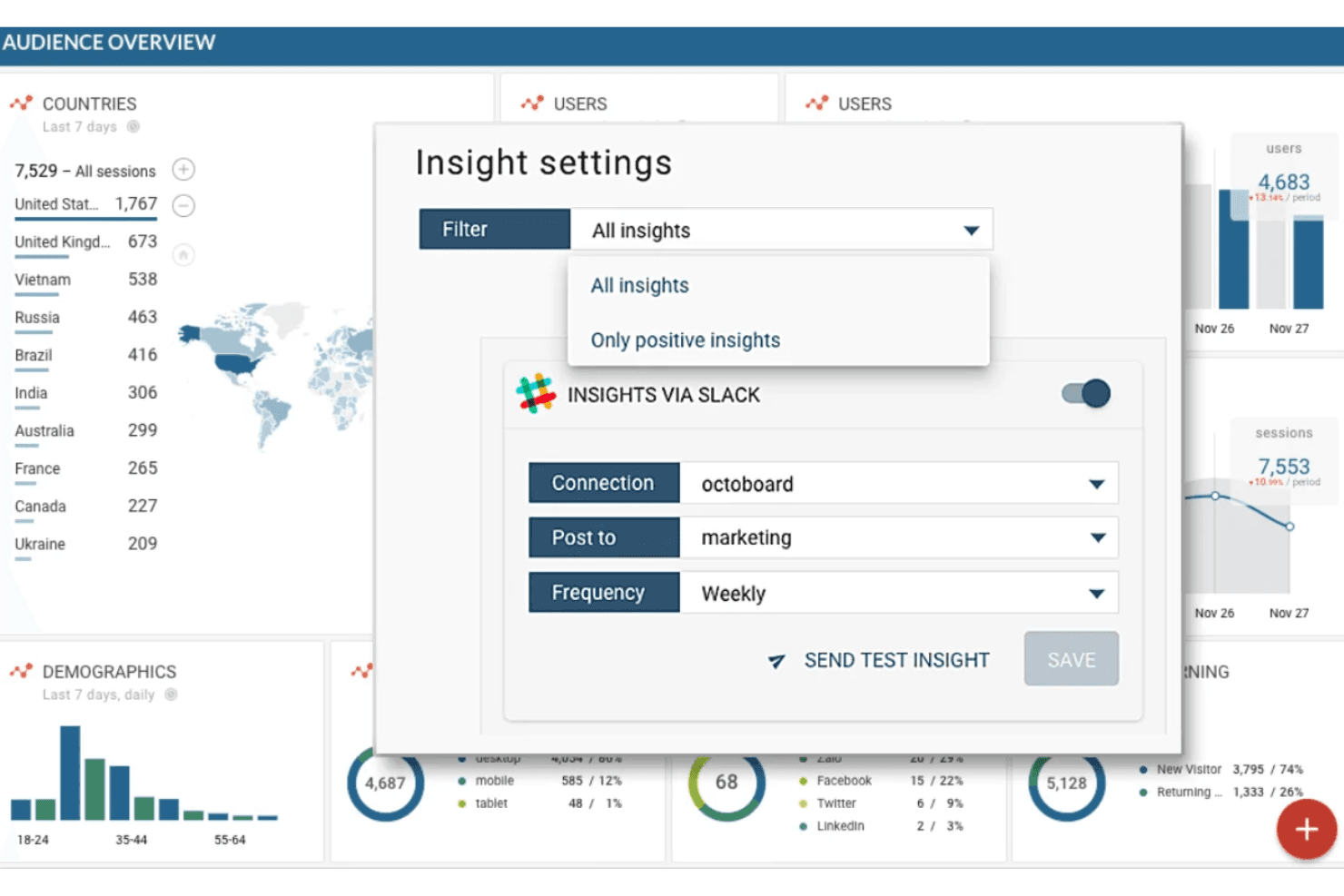Screen dimensions: 1344x896
Task: Select Vietnam 538 row
Action: pos(86,281)
